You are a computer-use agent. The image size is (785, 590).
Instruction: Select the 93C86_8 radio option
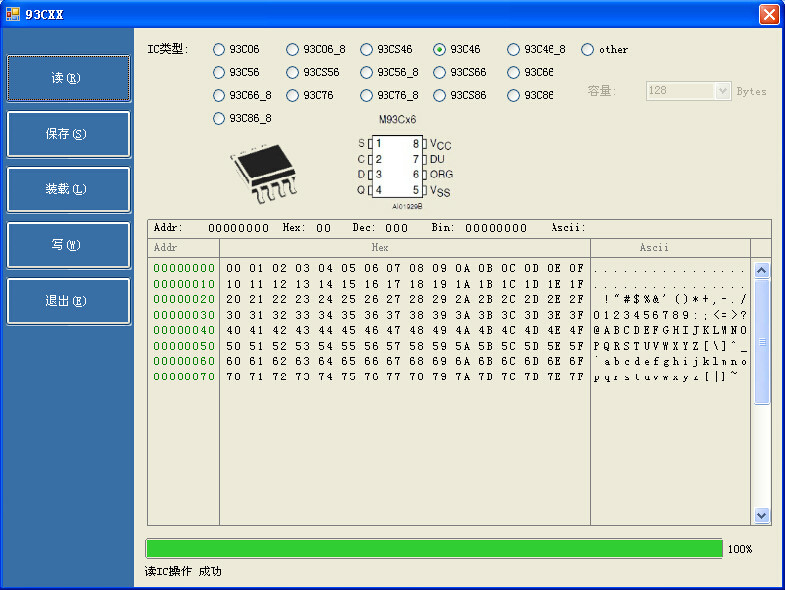(x=242, y=118)
